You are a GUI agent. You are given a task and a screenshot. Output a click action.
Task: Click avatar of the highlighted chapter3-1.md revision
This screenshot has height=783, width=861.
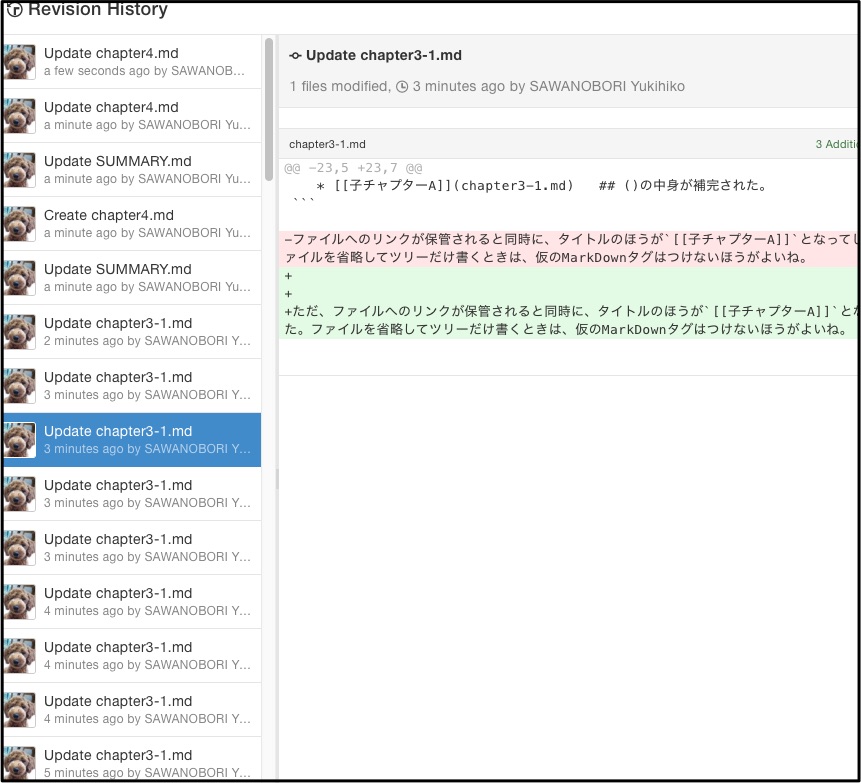[20, 440]
